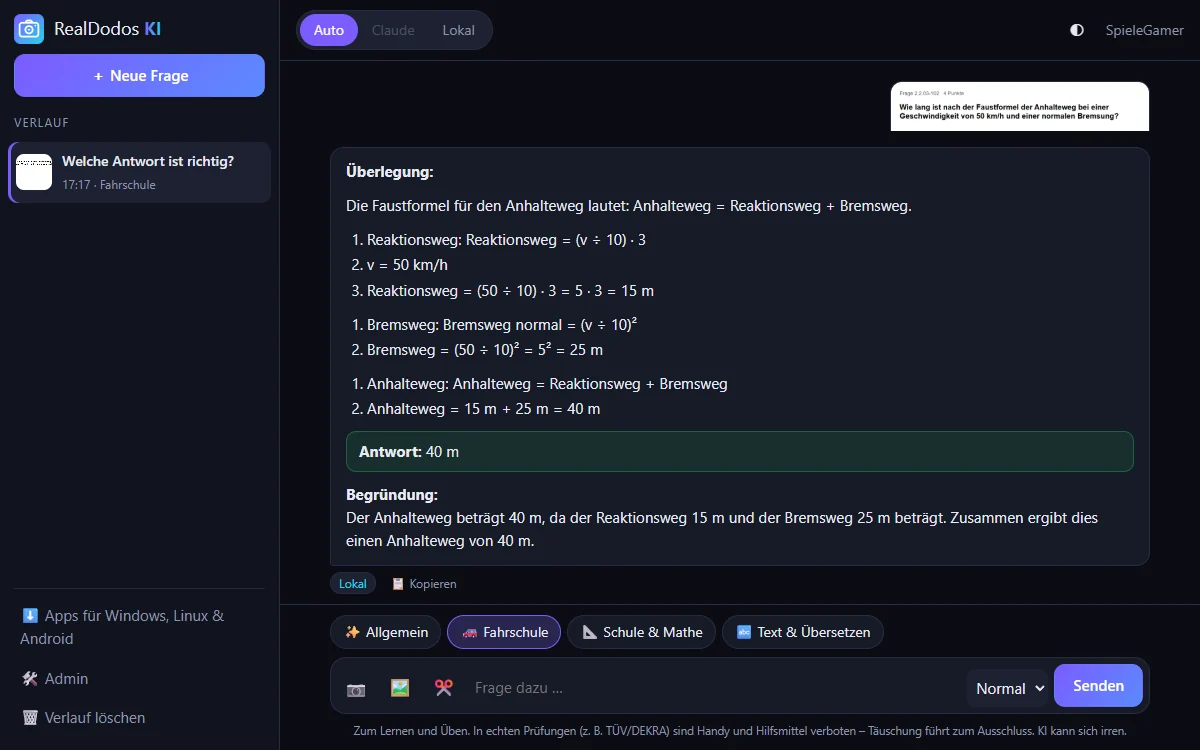Viewport: 1200px width, 750px height.
Task: Copy the answer with Kopieren
Action: point(424,583)
